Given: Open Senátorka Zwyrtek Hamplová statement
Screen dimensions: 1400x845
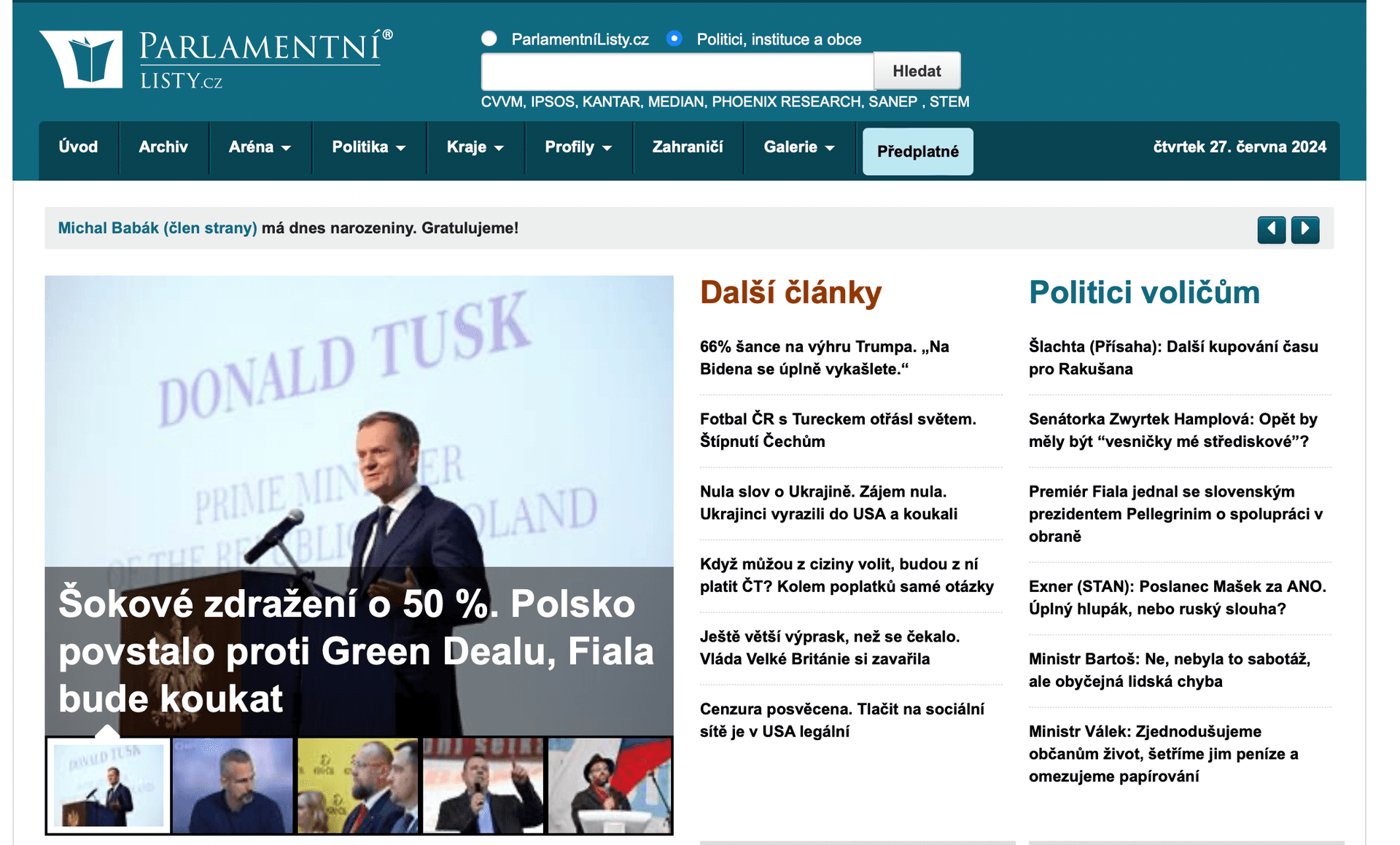Looking at the screenshot, I should coord(1172,430).
